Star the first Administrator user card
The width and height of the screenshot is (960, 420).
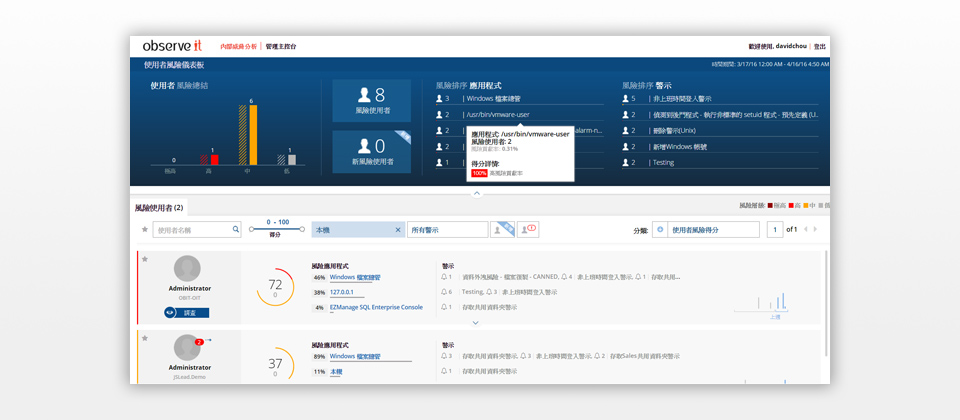144,259
